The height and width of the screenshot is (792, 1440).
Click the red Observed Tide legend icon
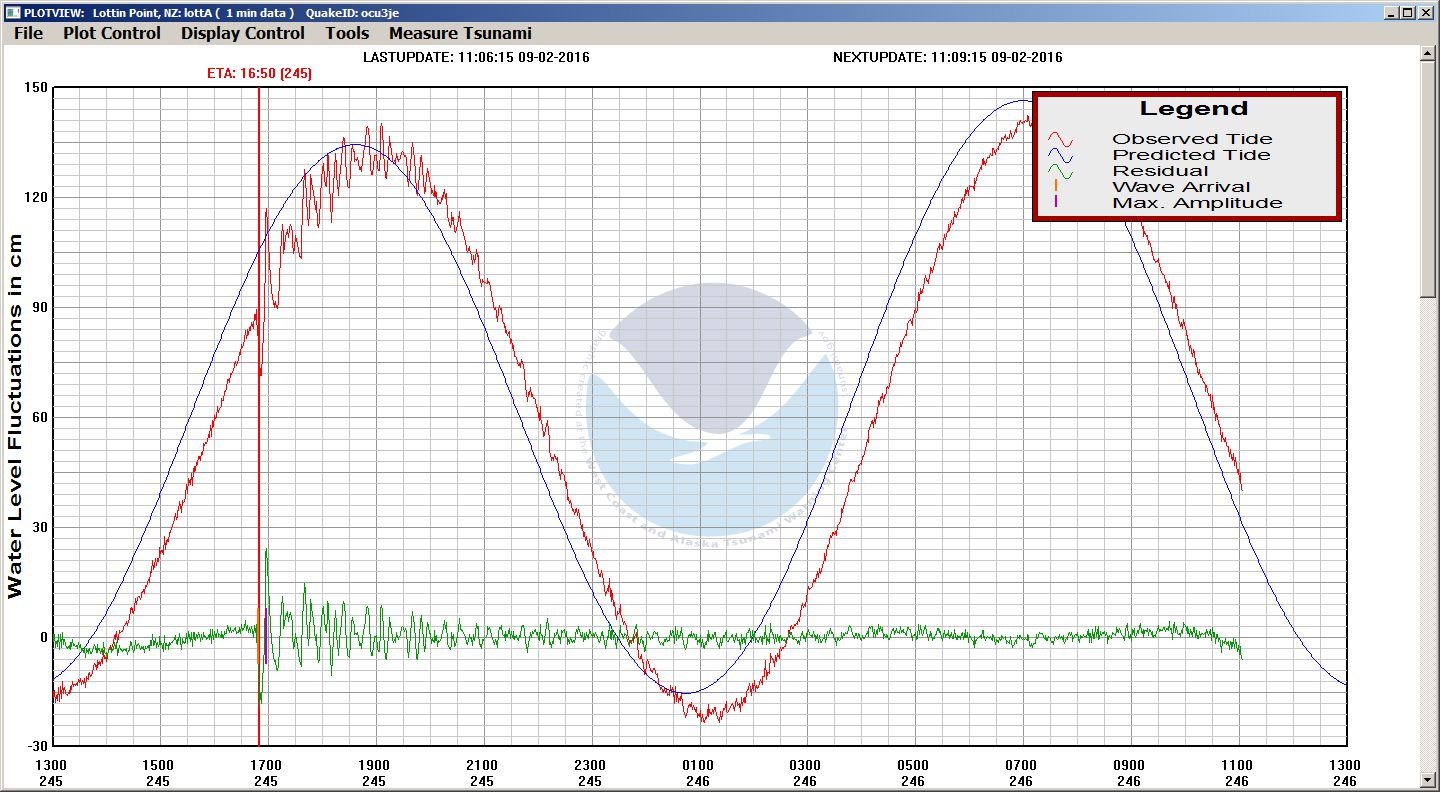coord(1060,140)
